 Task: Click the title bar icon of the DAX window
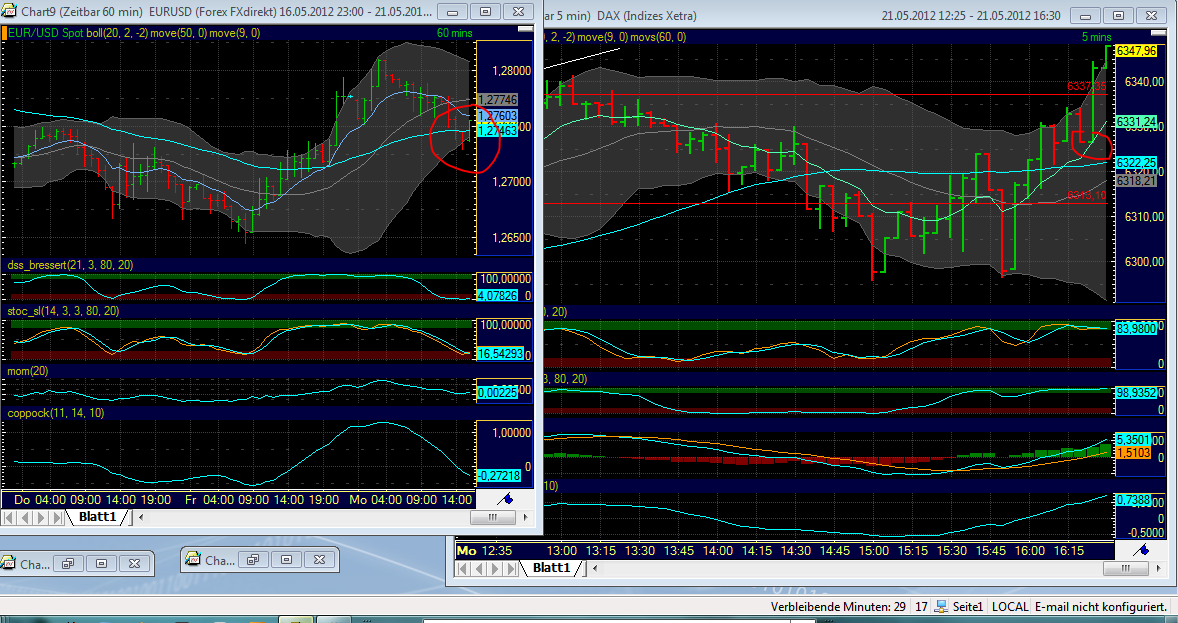point(546,15)
